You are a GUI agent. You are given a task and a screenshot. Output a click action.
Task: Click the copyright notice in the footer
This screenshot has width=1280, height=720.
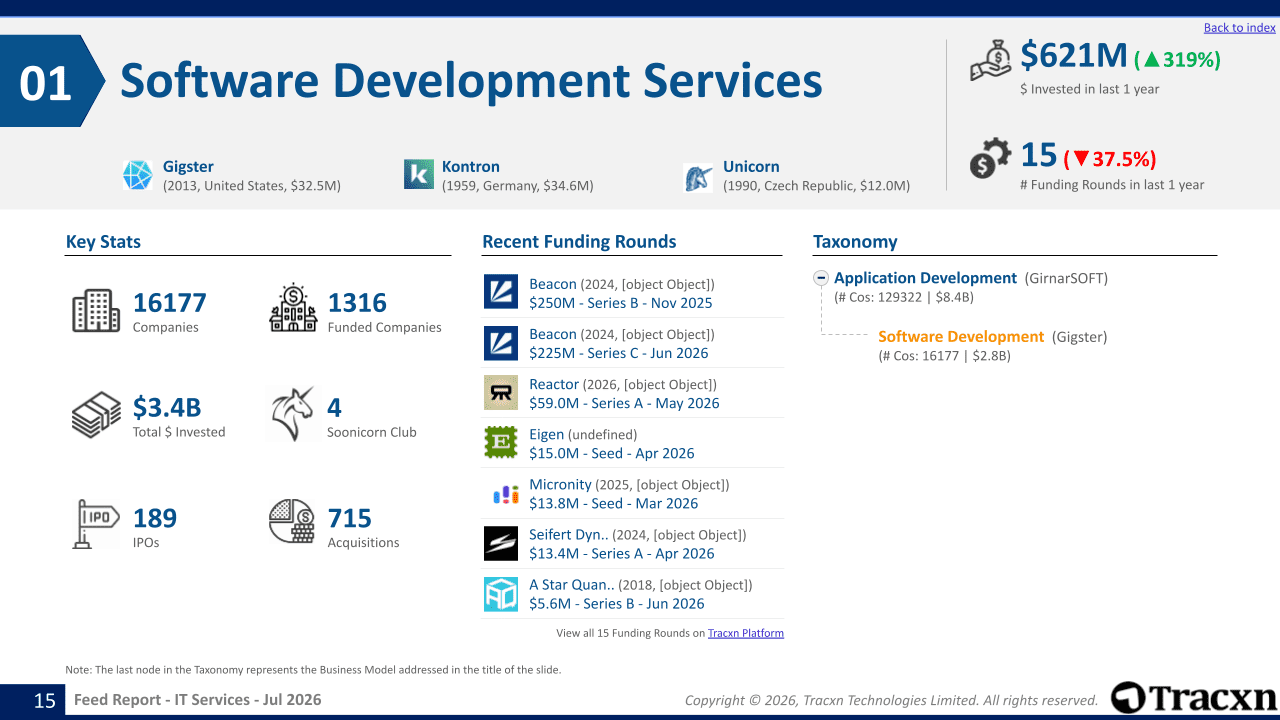pyautogui.click(x=891, y=701)
